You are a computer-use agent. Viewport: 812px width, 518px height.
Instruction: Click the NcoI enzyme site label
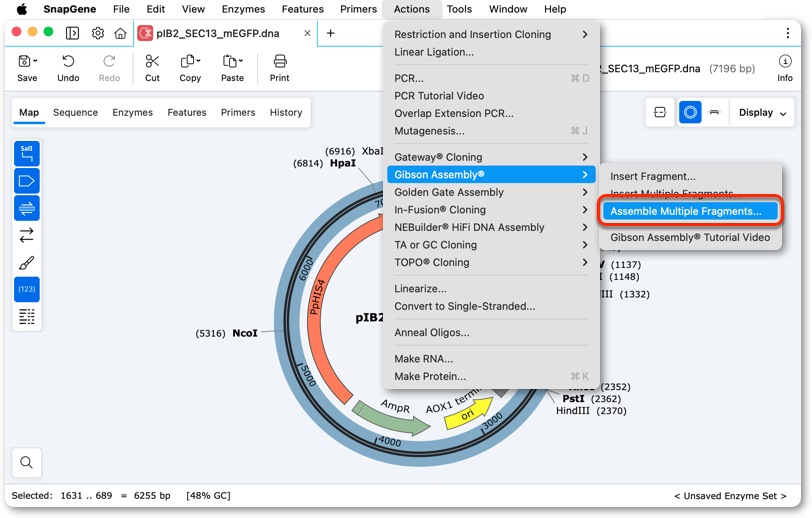click(245, 333)
